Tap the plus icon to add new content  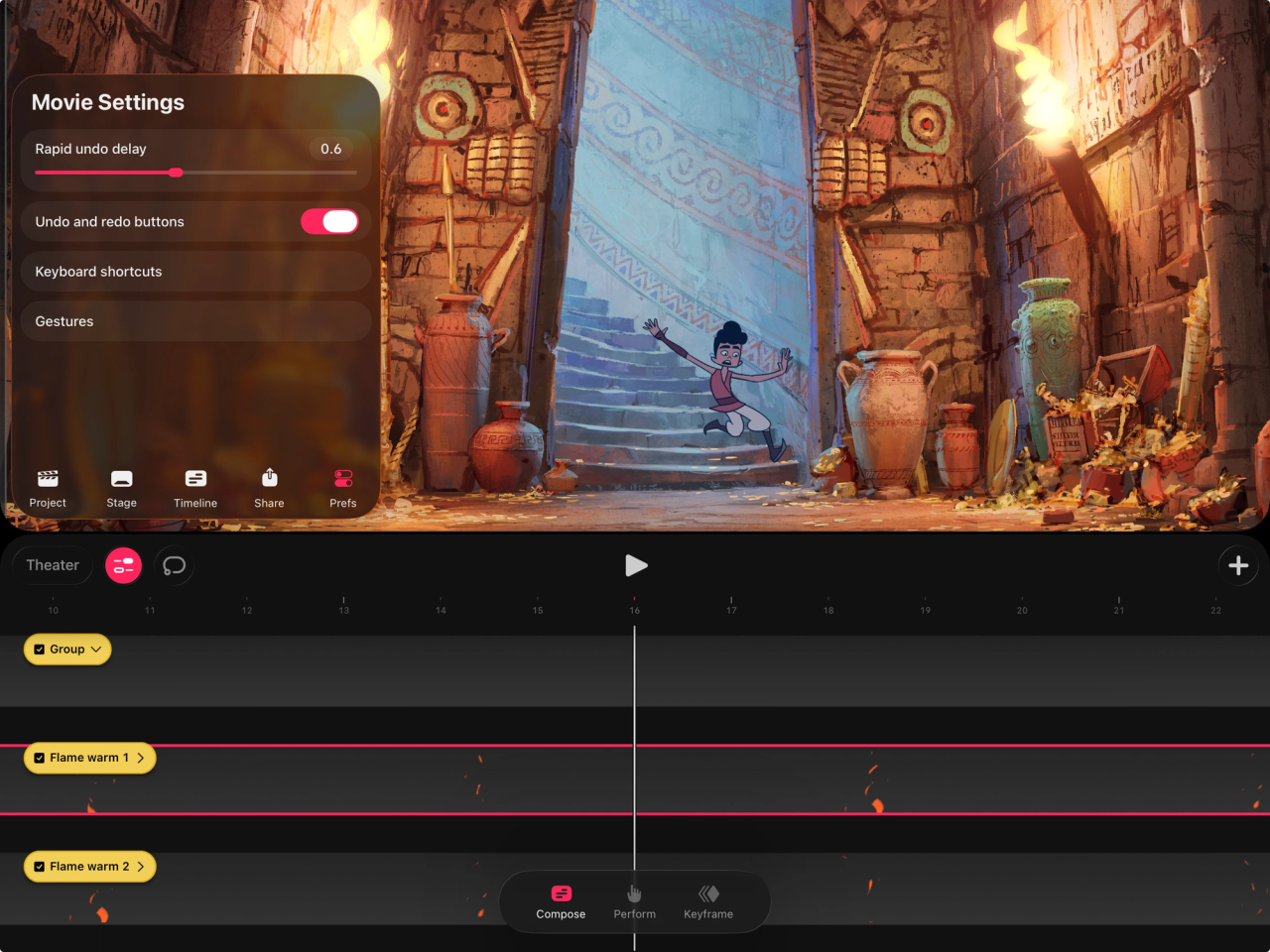click(1237, 565)
